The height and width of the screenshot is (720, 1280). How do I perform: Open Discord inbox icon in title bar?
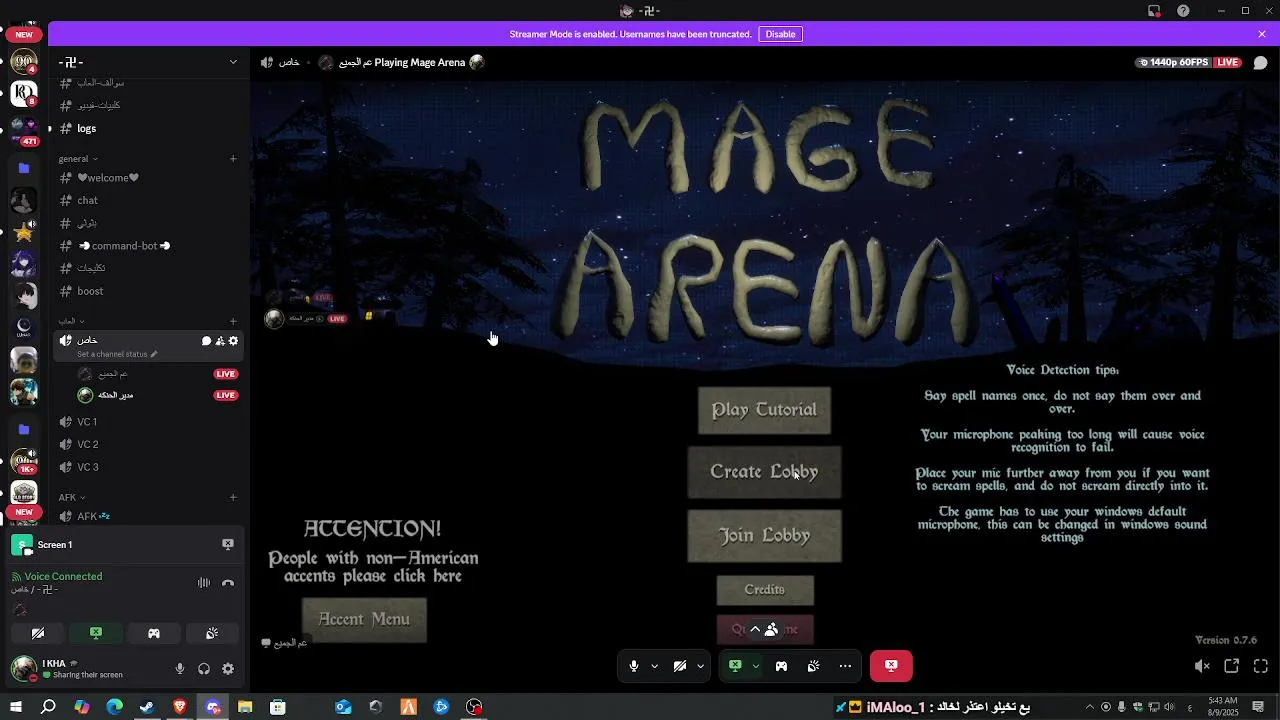coord(1154,11)
